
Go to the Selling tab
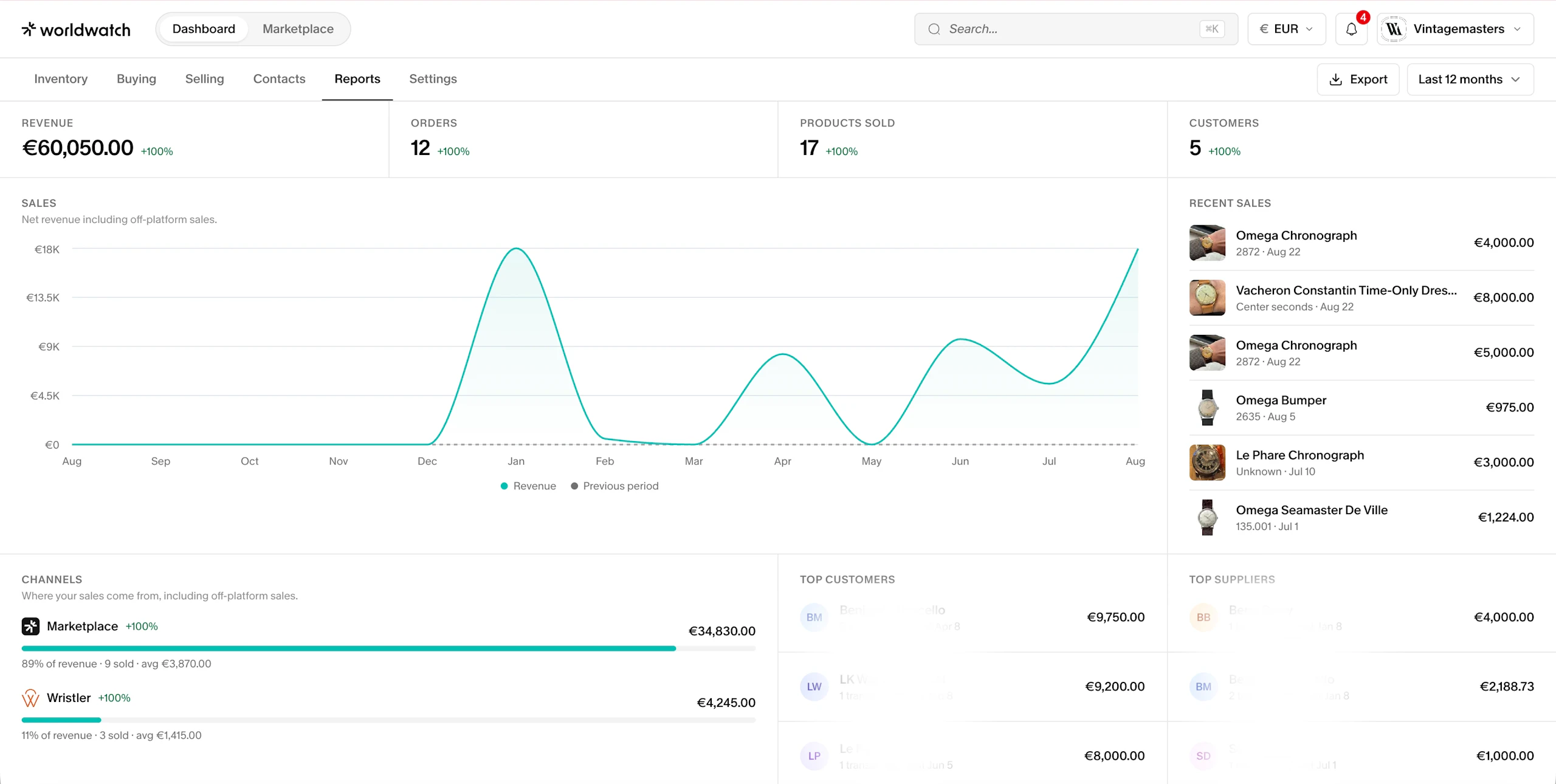click(205, 79)
